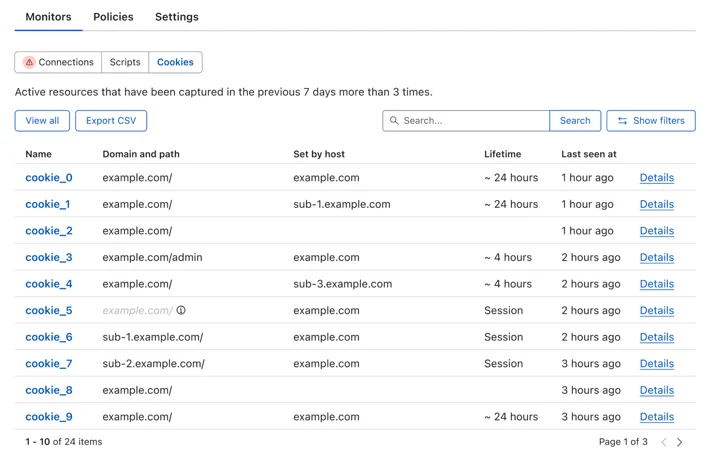View Details for cookie_2
This screenshot has height=463, width=715.
tap(657, 230)
